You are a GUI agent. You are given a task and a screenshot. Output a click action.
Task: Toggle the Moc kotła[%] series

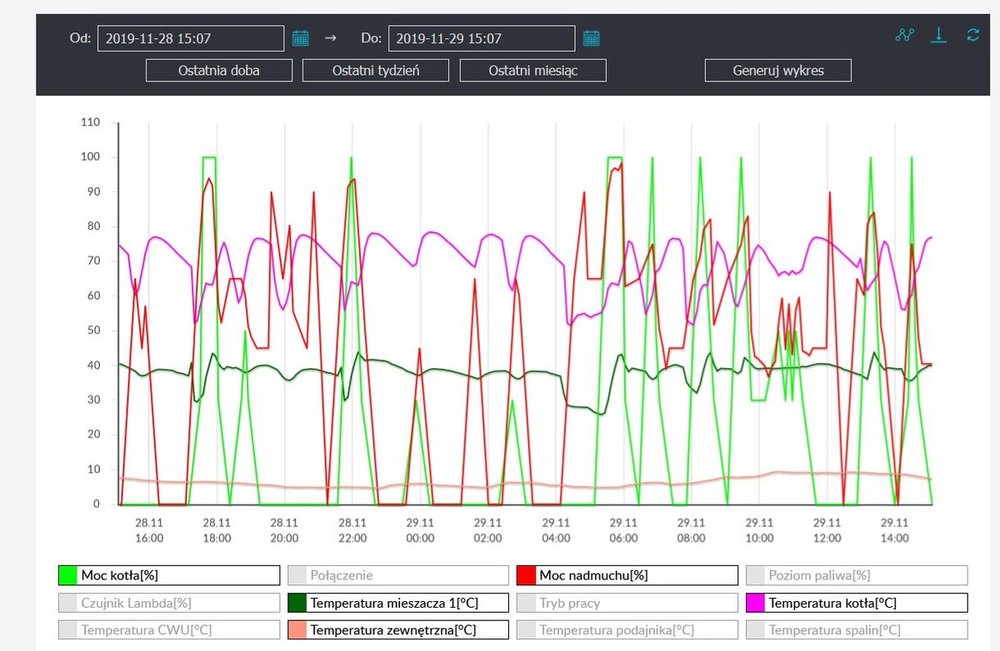tap(168, 575)
